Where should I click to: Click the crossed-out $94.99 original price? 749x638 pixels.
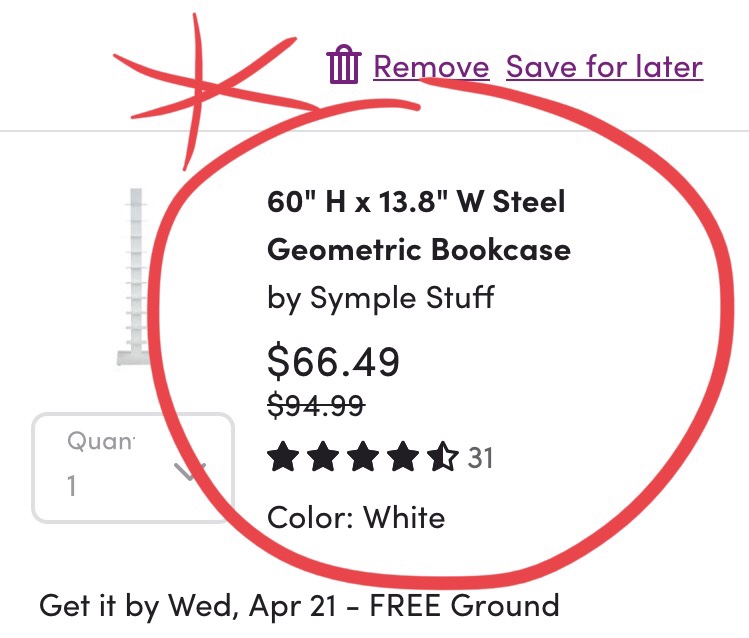(316, 405)
